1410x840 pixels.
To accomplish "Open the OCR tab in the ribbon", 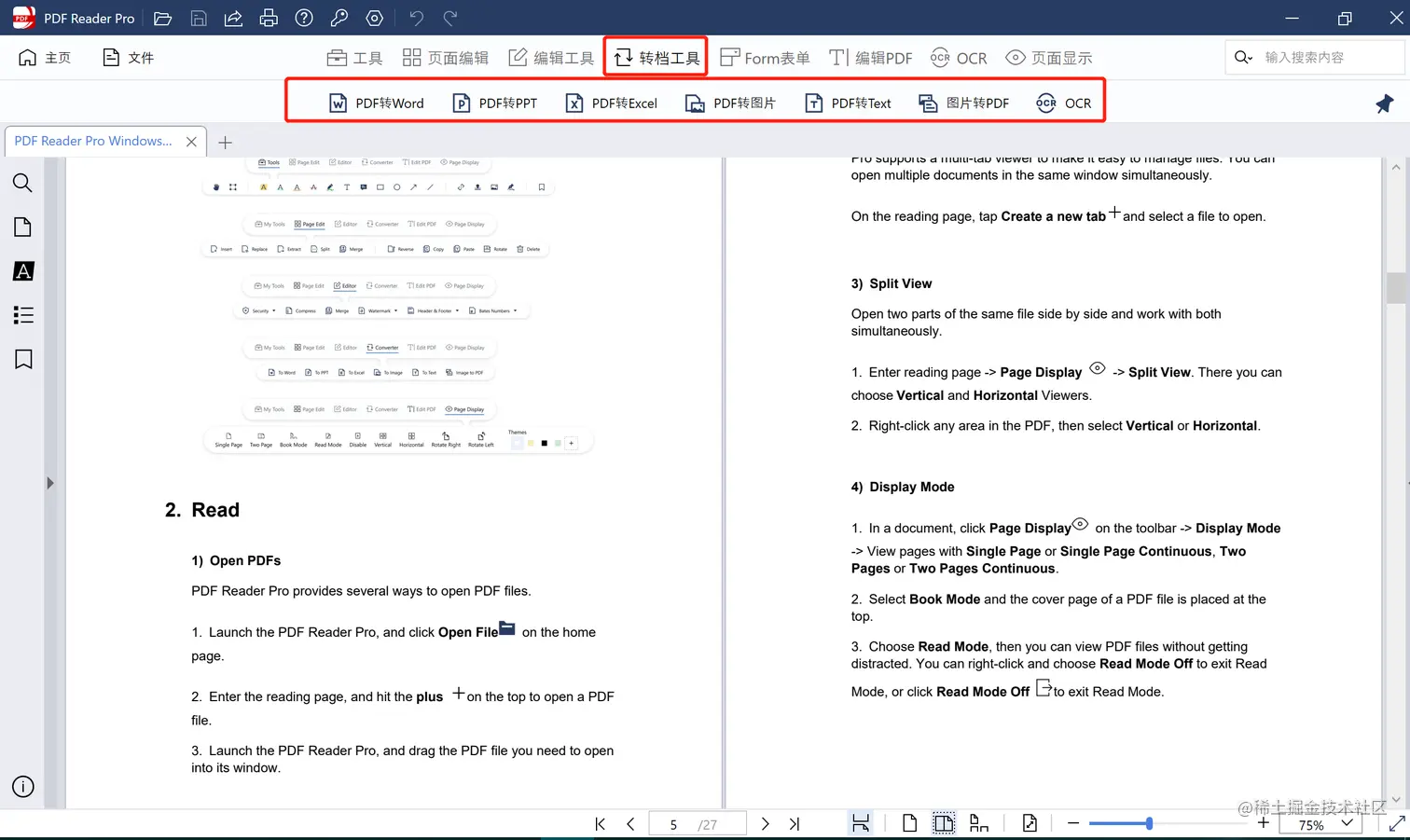I will pos(959,58).
